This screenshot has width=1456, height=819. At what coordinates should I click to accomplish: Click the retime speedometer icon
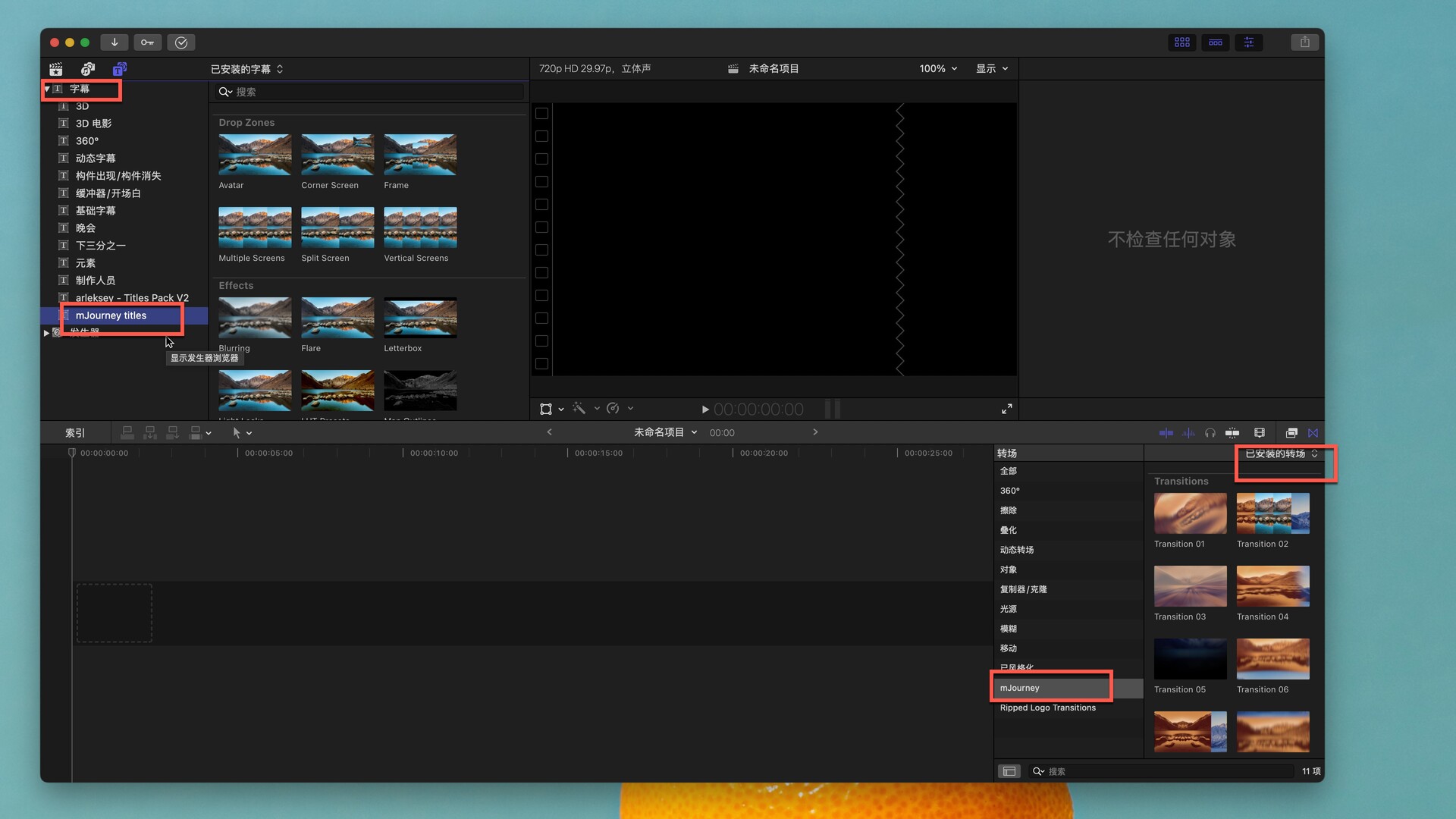(x=613, y=409)
